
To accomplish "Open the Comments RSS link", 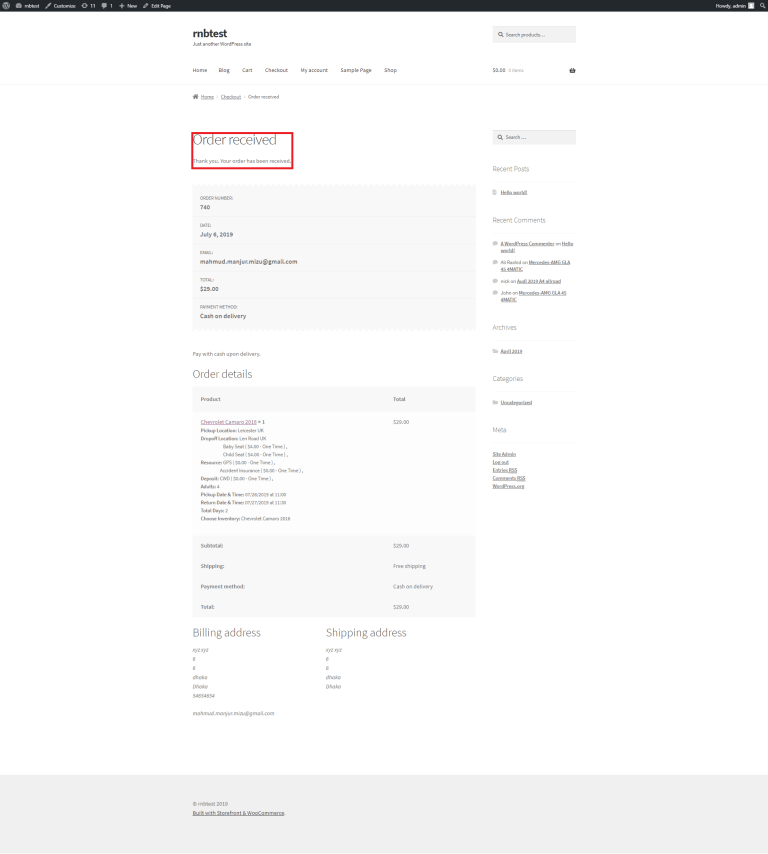I will coord(509,478).
